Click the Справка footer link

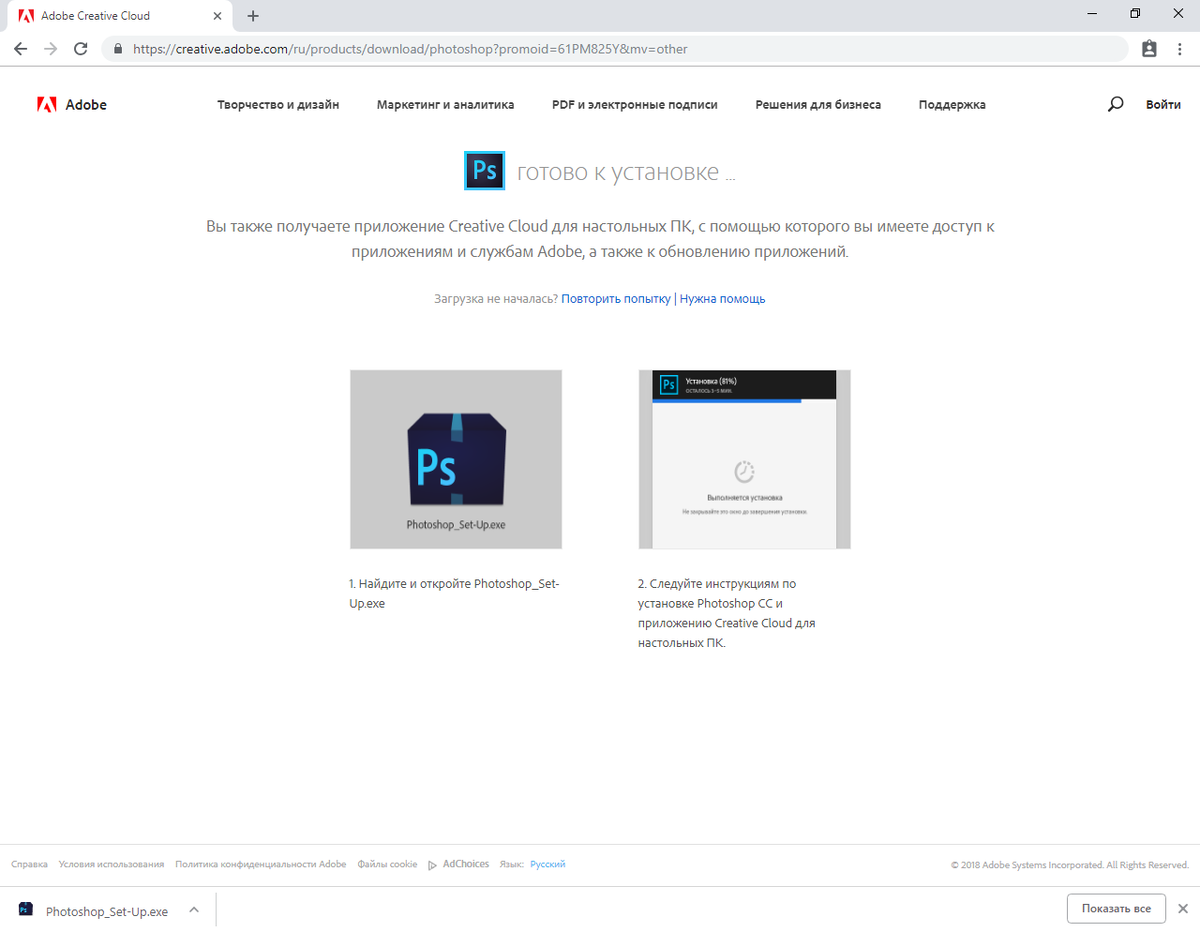[29, 864]
